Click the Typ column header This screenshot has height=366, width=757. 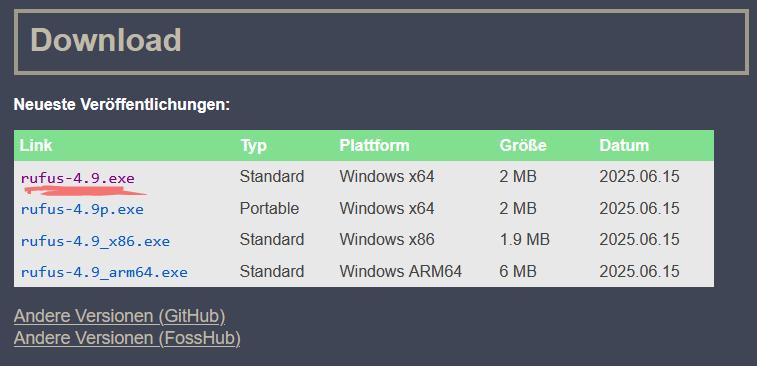[253, 145]
